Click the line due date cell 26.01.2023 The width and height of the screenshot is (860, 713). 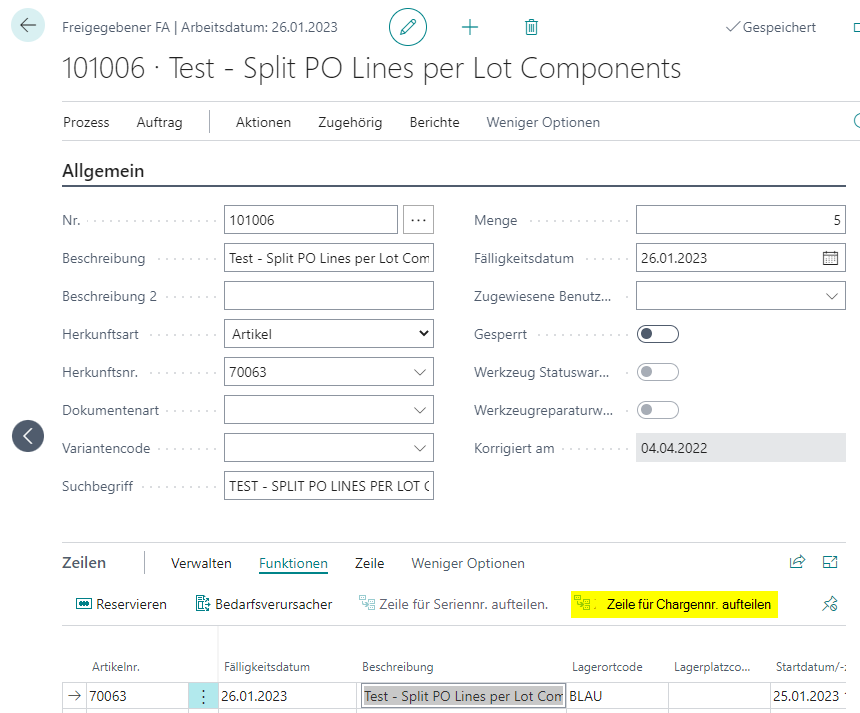(x=287, y=696)
